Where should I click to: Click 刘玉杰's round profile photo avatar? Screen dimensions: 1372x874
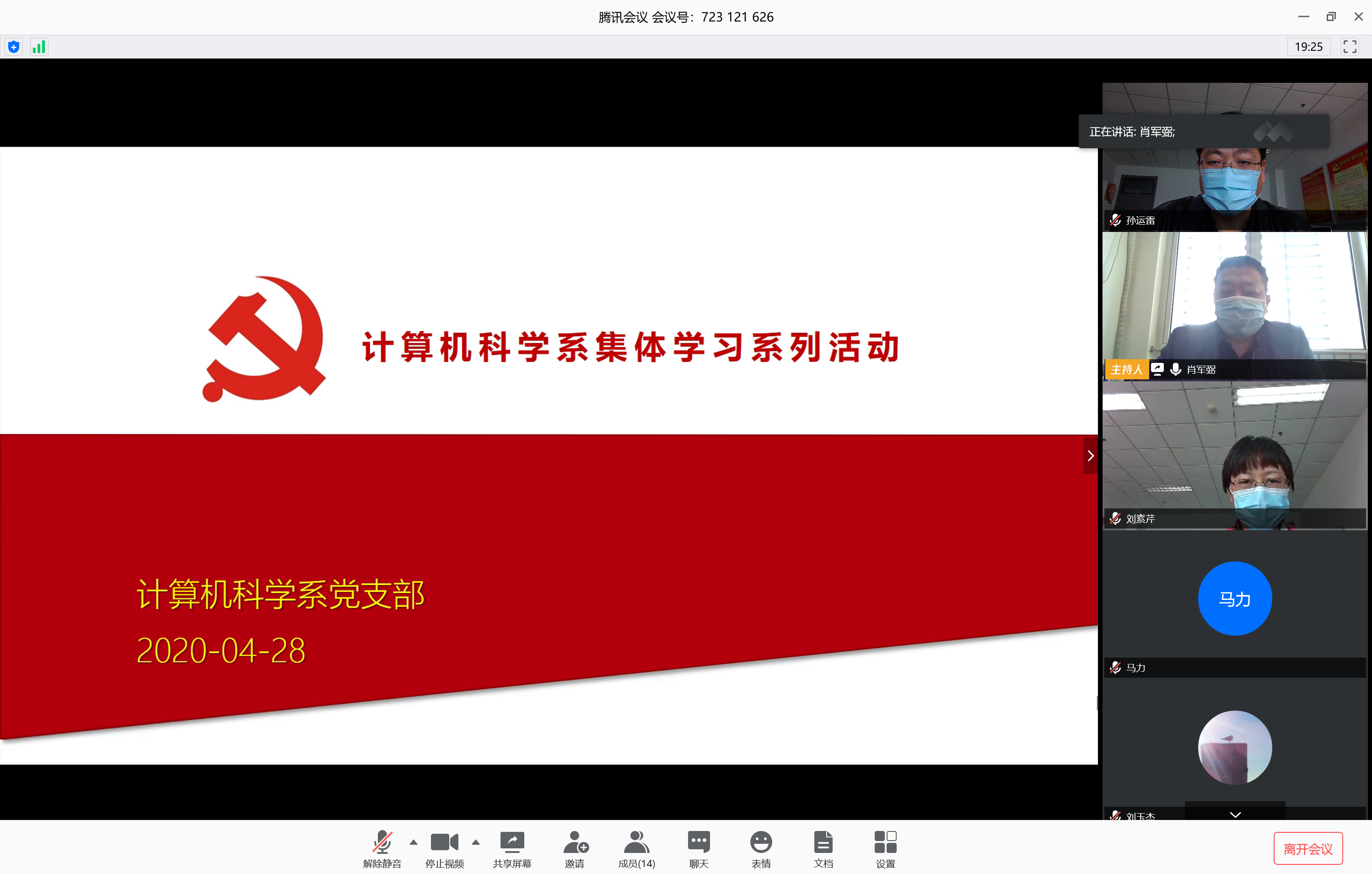click(x=1235, y=748)
